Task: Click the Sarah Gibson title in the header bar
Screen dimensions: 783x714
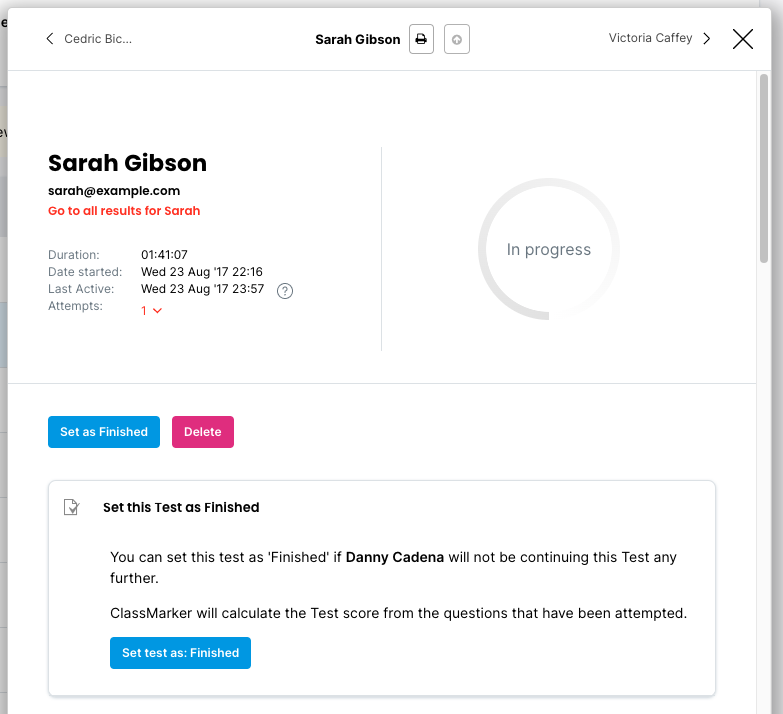Action: pyautogui.click(x=357, y=40)
